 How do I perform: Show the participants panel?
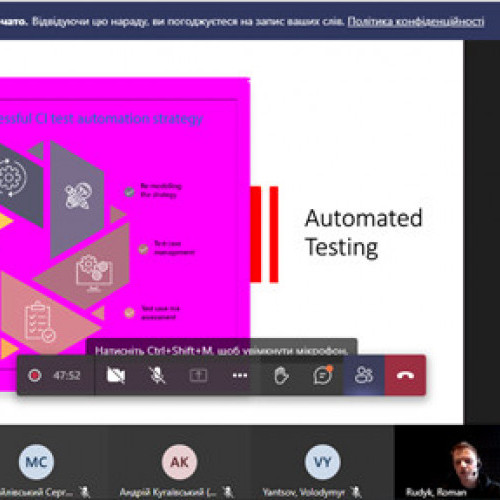(x=364, y=375)
